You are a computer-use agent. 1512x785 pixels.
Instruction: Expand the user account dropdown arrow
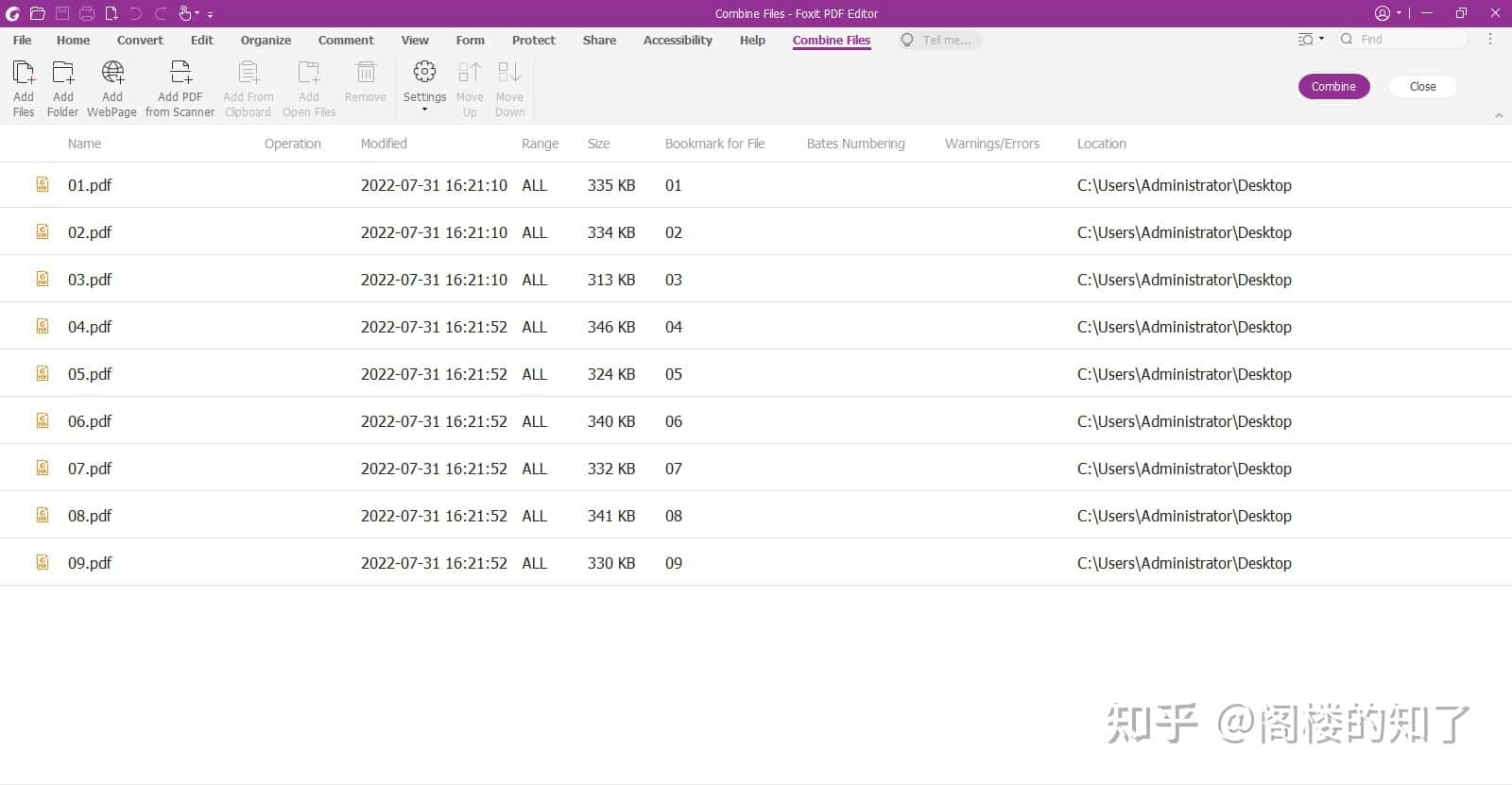pyautogui.click(x=1399, y=13)
